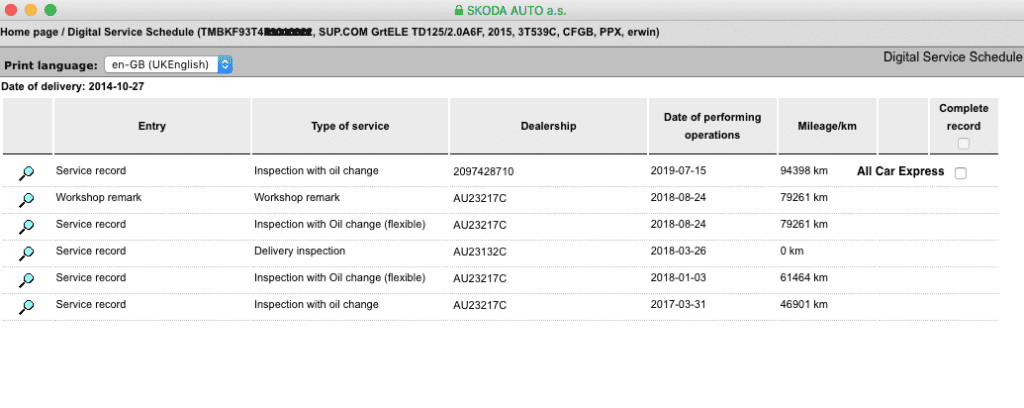The width and height of the screenshot is (1024, 408).
Task: Open magnifier for Workshop remark entry
Action: 27,200
